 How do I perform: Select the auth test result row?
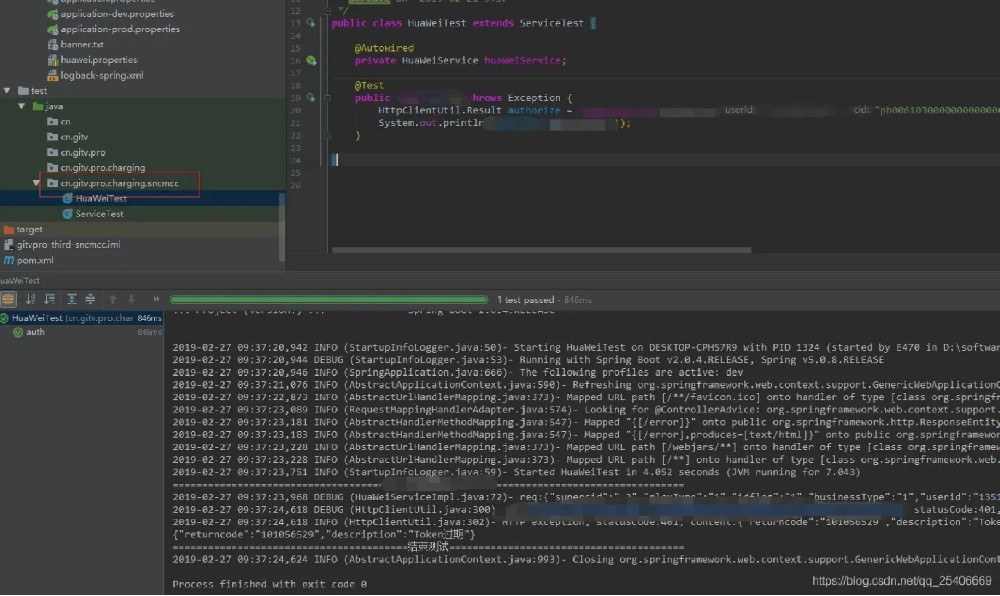tap(82, 331)
